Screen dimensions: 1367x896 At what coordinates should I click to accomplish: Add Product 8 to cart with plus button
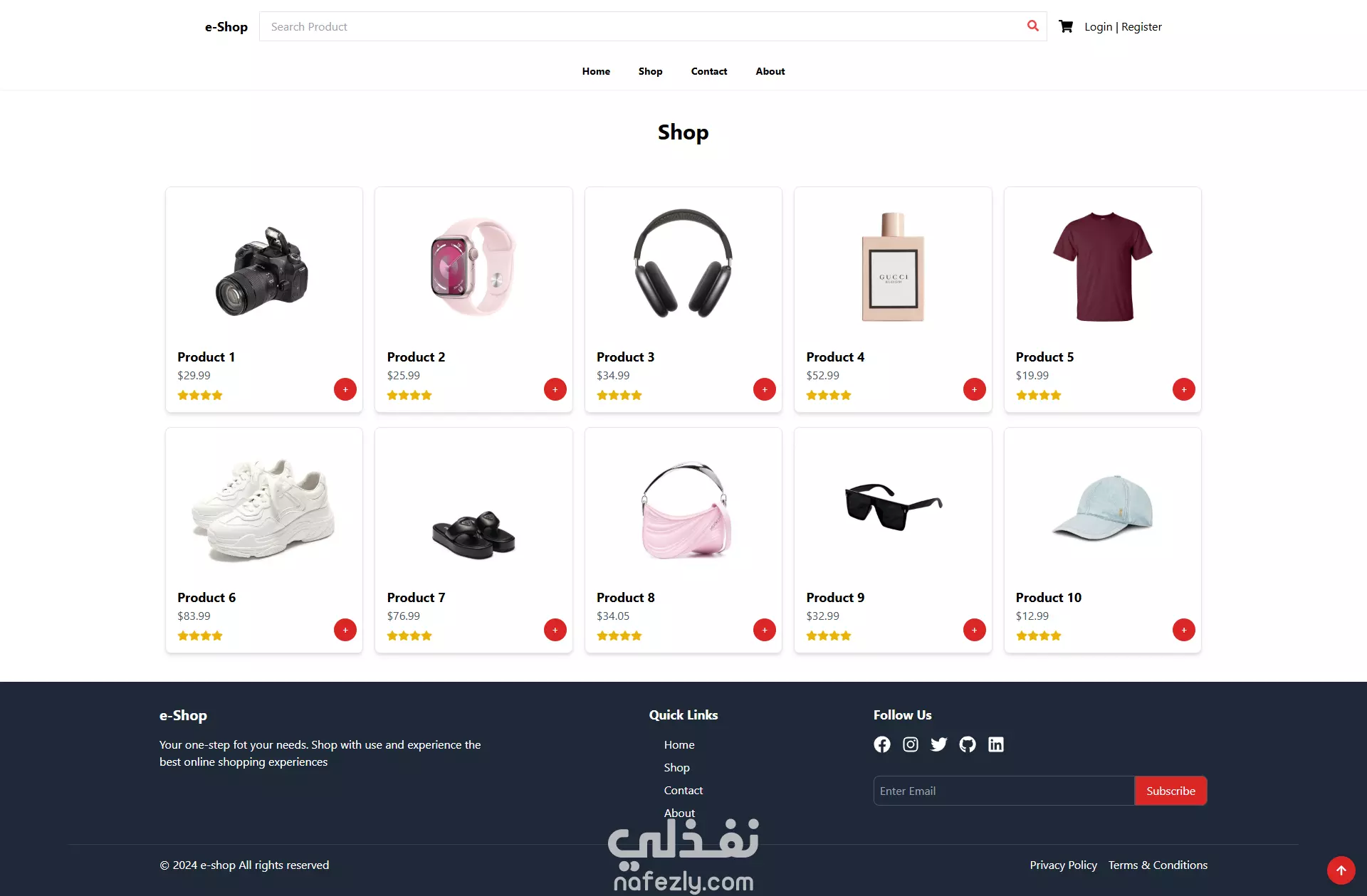point(765,630)
